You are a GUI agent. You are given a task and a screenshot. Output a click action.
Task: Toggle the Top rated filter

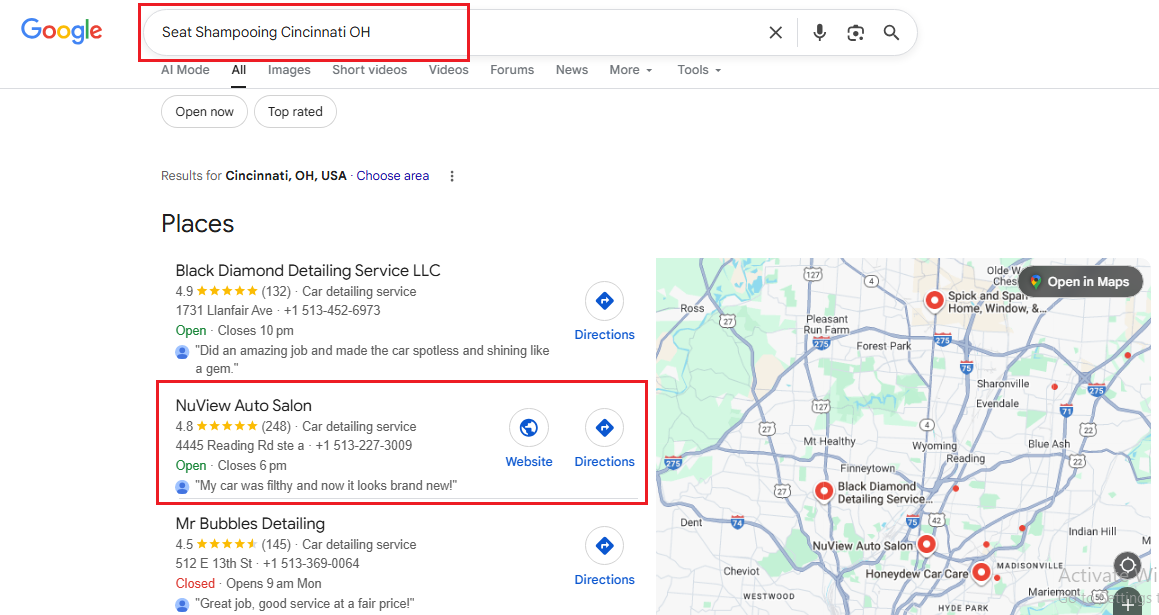pos(295,112)
